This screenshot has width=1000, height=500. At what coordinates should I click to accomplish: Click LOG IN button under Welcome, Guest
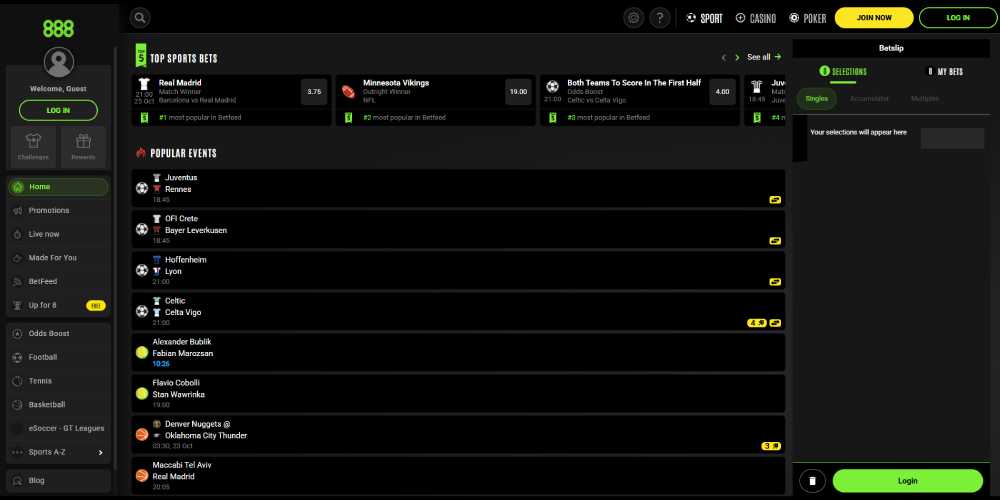[x=58, y=110]
